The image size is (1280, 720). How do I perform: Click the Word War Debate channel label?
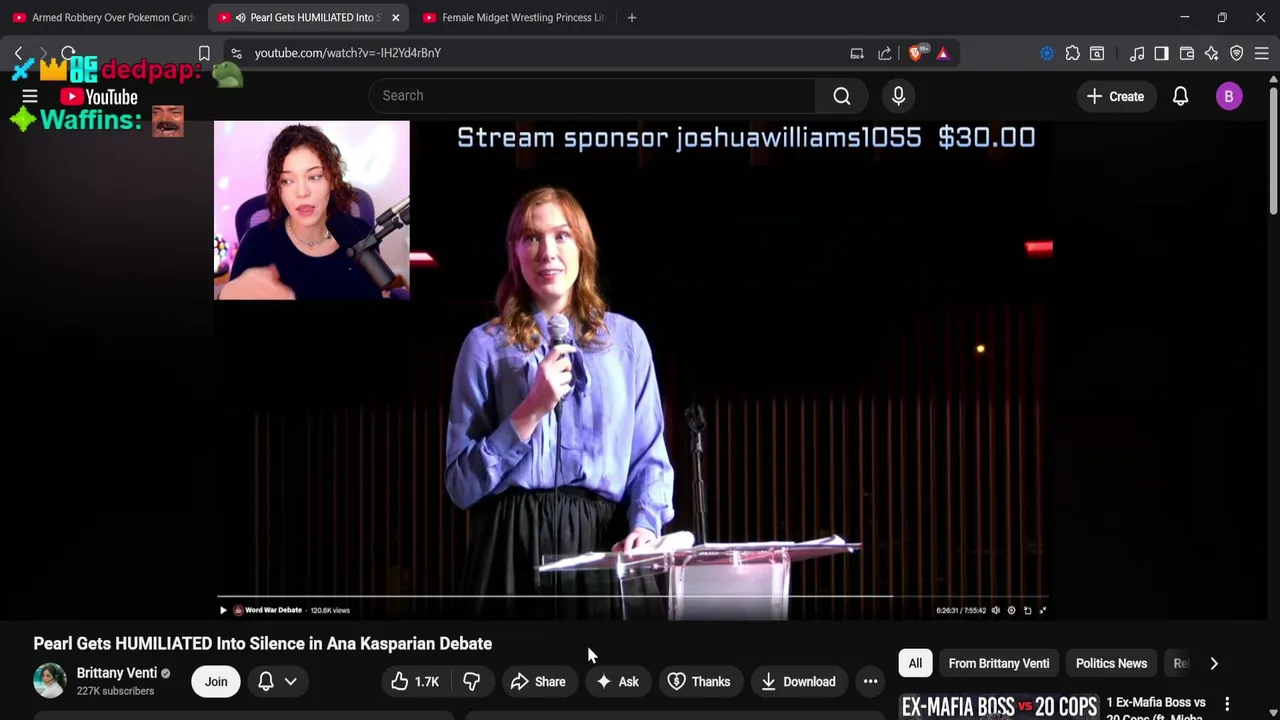click(x=273, y=610)
